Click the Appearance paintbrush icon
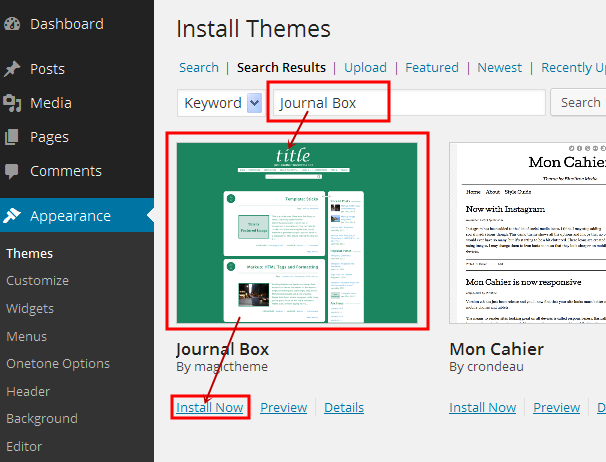The width and height of the screenshot is (606, 462). tap(12, 215)
